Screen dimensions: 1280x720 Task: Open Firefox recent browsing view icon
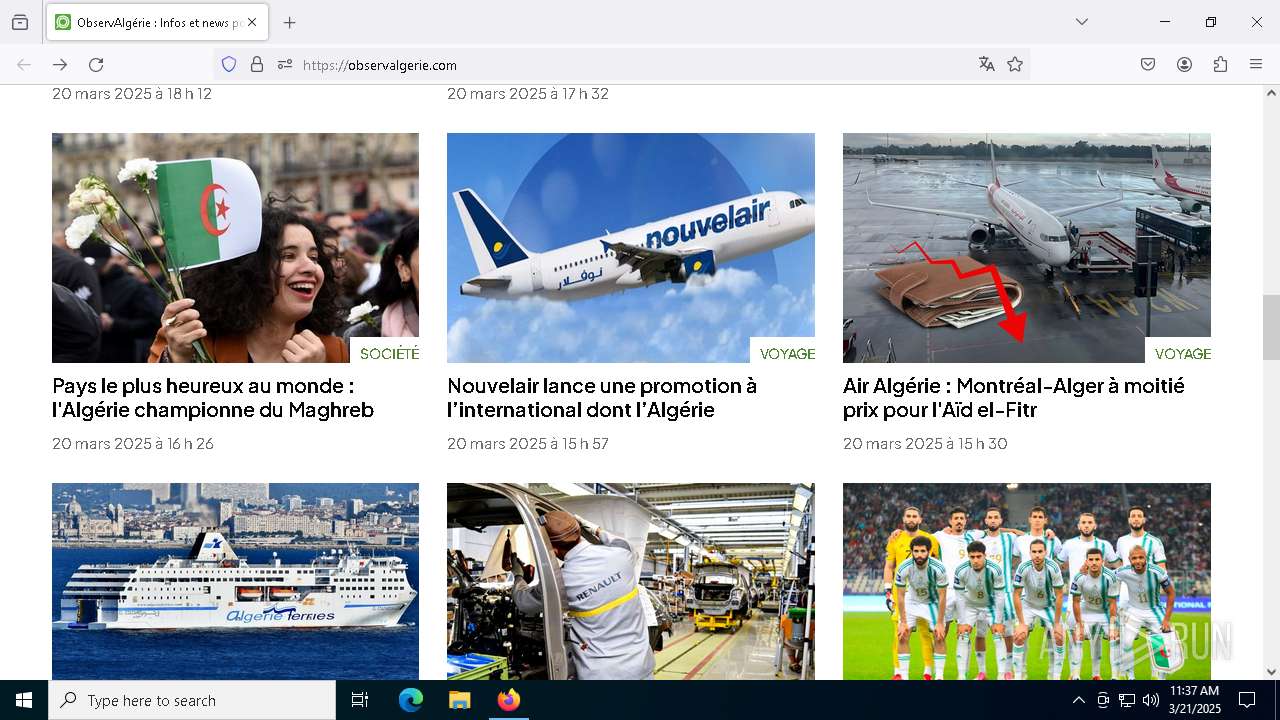pos(20,22)
